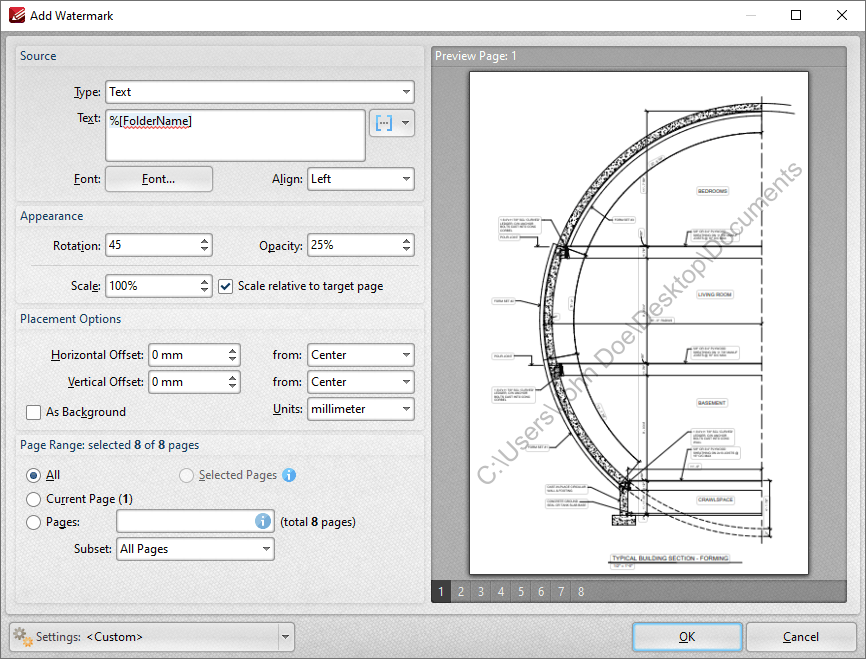Viewport: 866px width, 659px height.
Task: Click into the watermark Text field
Action: click(235, 135)
